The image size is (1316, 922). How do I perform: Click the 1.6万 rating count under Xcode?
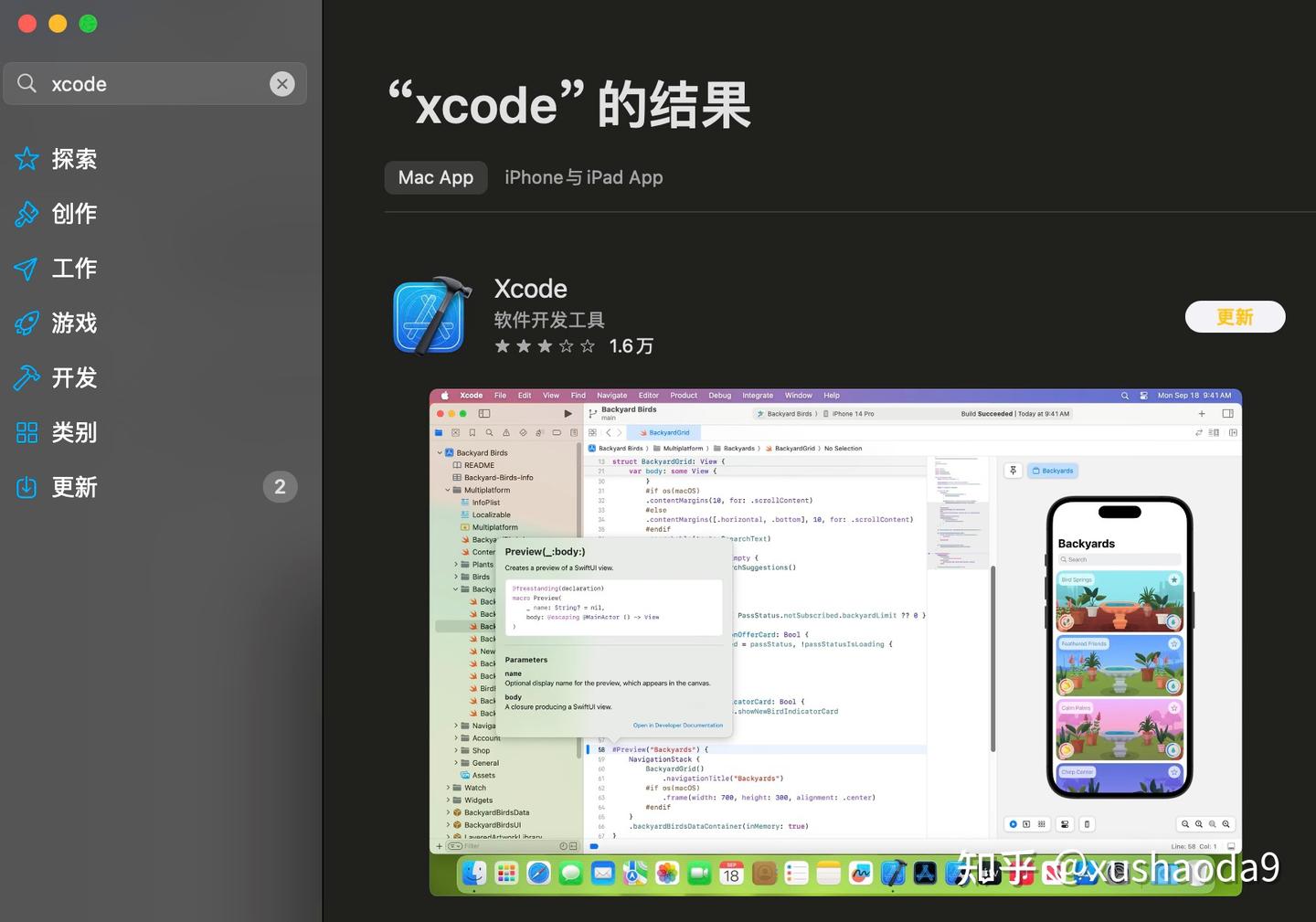(631, 346)
